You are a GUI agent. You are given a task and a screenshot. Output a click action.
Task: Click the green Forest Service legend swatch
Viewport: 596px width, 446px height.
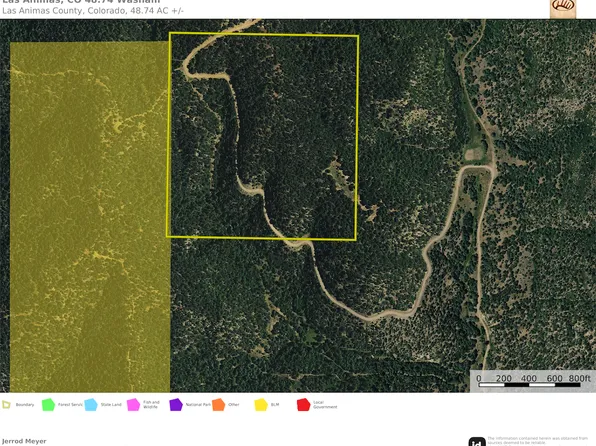[x=48, y=405]
